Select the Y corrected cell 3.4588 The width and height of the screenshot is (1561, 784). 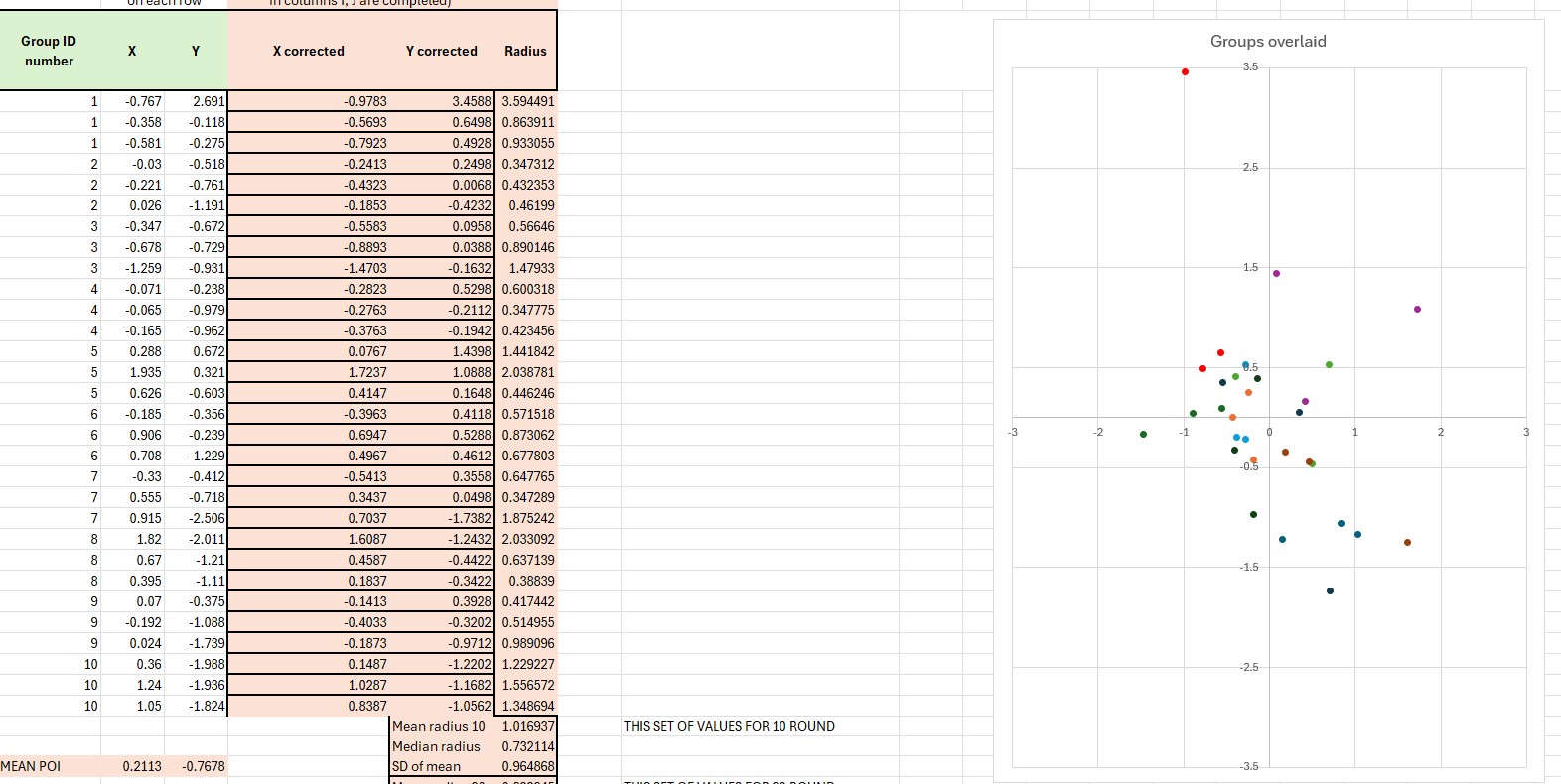click(442, 101)
